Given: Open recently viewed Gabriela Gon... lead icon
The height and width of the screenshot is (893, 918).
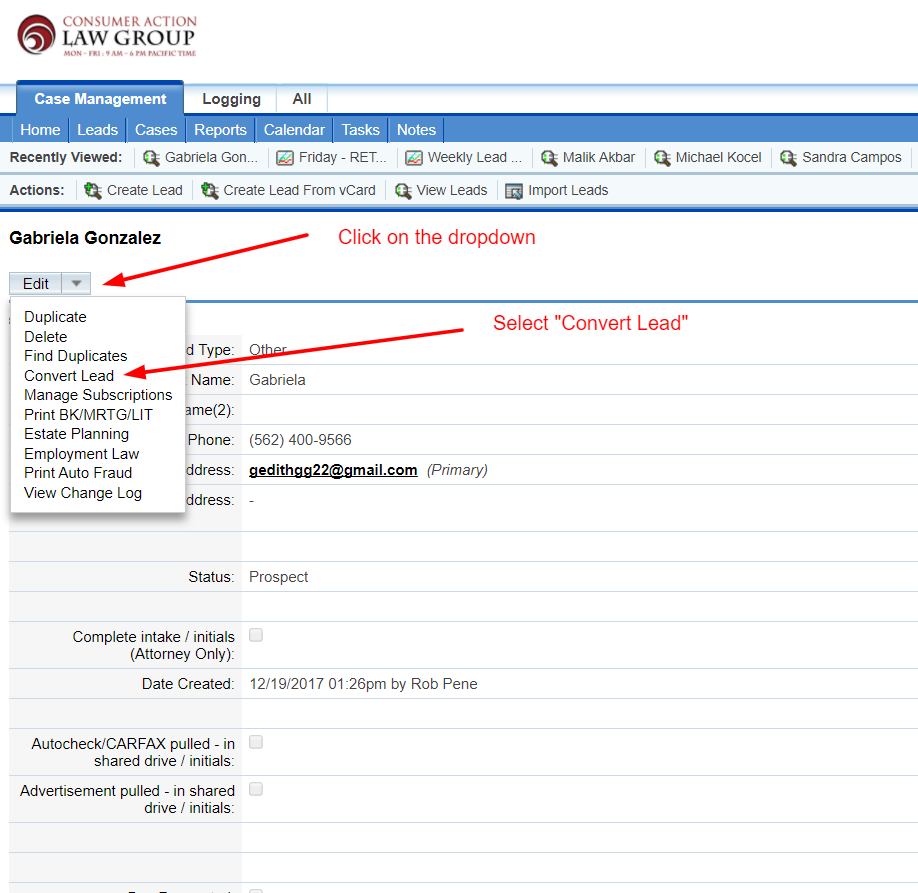Looking at the screenshot, I should click(152, 158).
